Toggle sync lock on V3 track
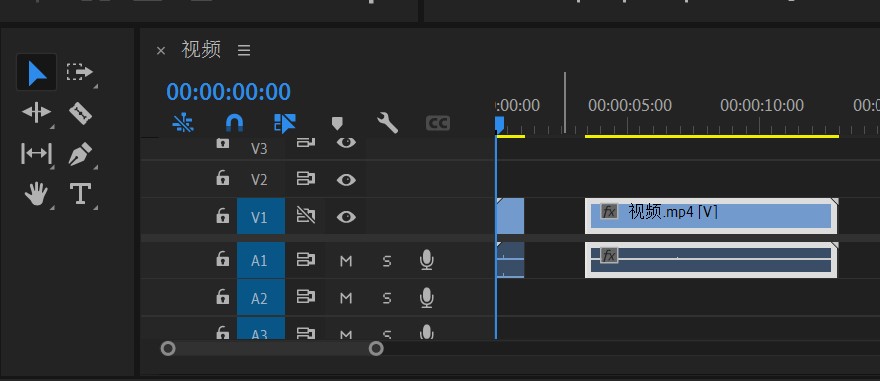Screen dimensions: 880x381 point(305,143)
